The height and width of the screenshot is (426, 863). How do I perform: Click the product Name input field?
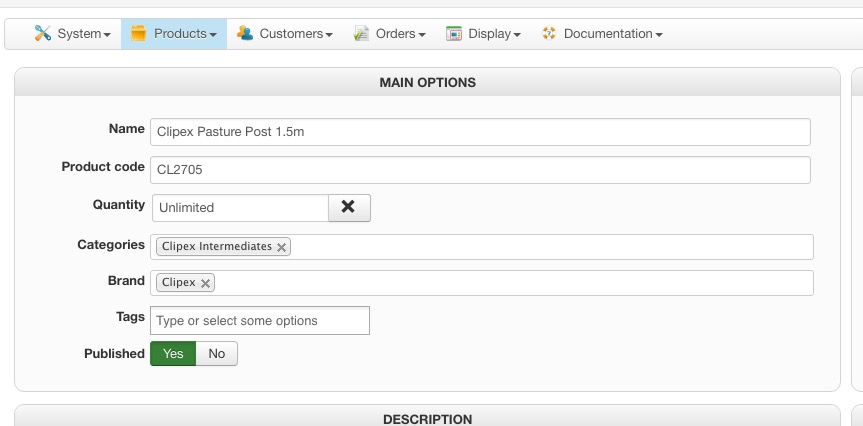point(480,132)
